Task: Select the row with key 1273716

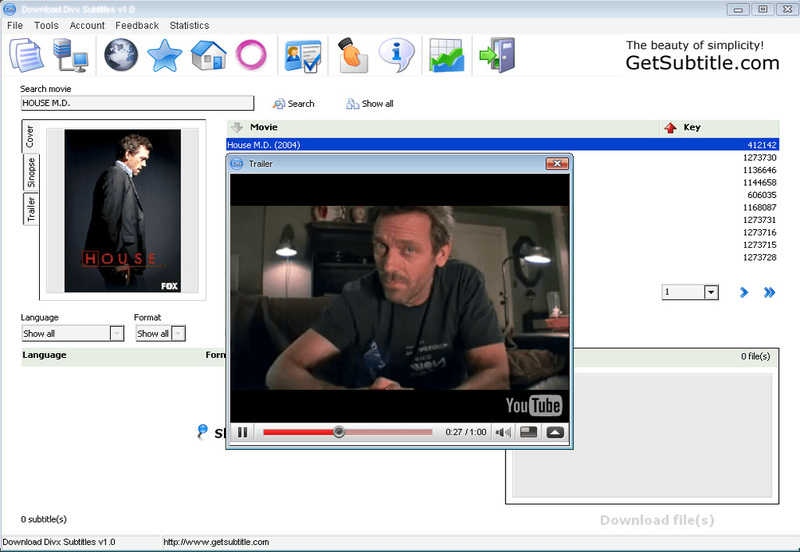Action: click(759, 233)
